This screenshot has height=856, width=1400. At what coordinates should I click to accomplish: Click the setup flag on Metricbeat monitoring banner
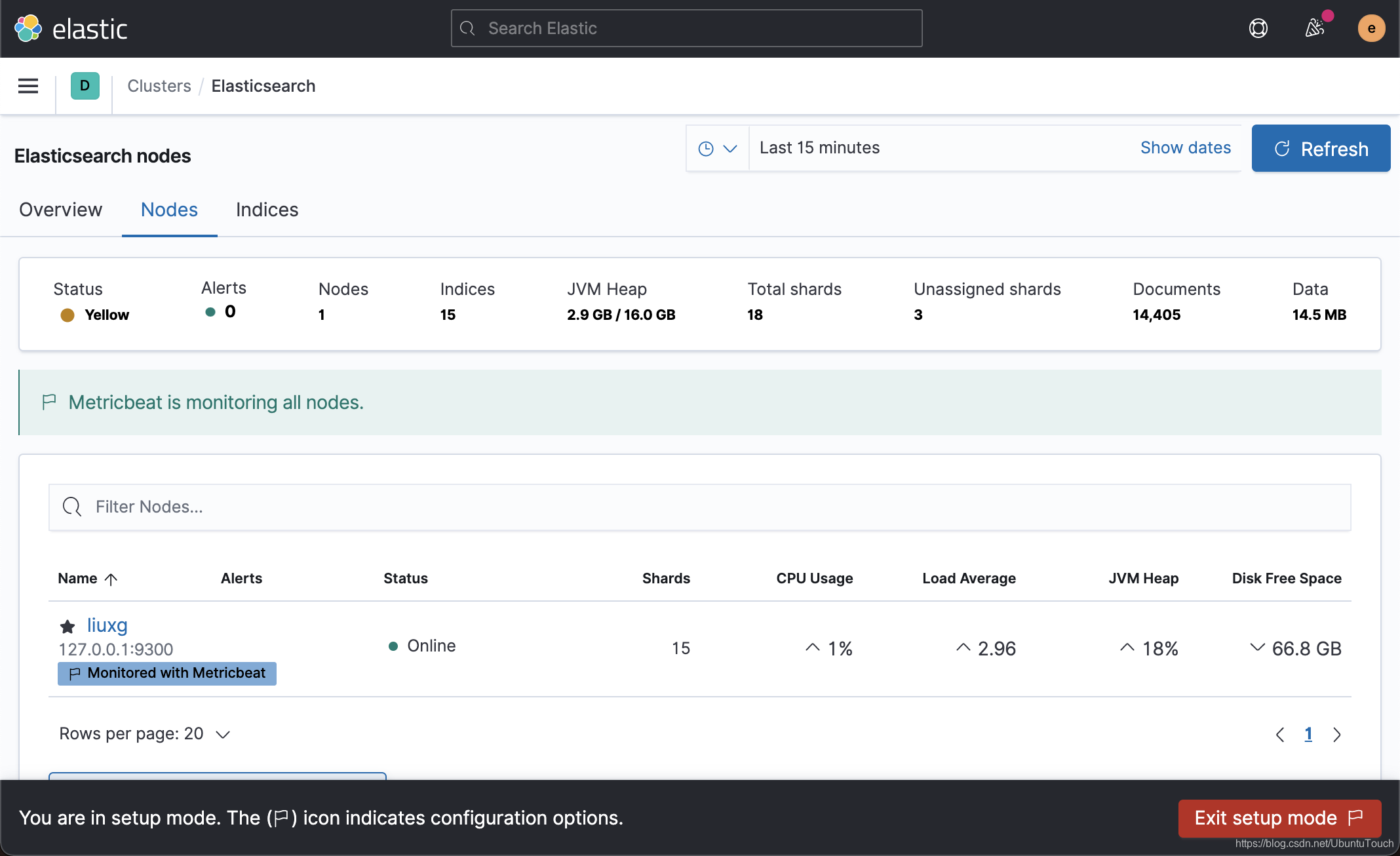tap(49, 402)
